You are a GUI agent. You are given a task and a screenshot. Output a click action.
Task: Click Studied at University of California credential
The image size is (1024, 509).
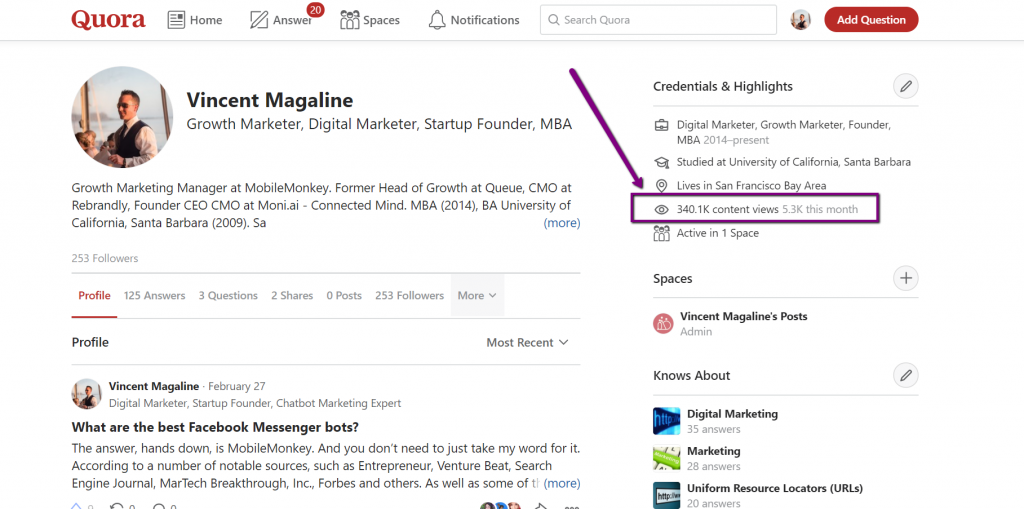[x=793, y=162]
